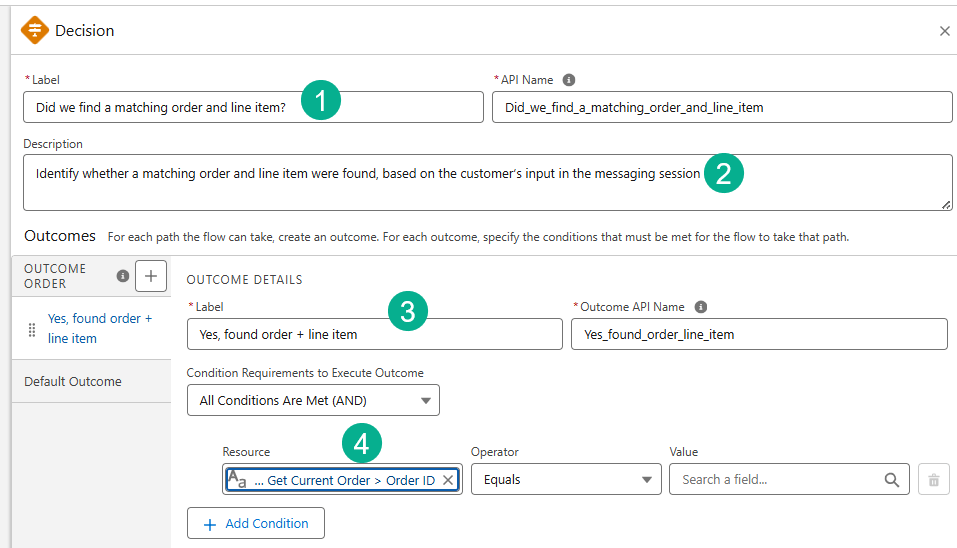Add a new outcome with the plus button
This screenshot has height=548, width=957.
(150, 276)
